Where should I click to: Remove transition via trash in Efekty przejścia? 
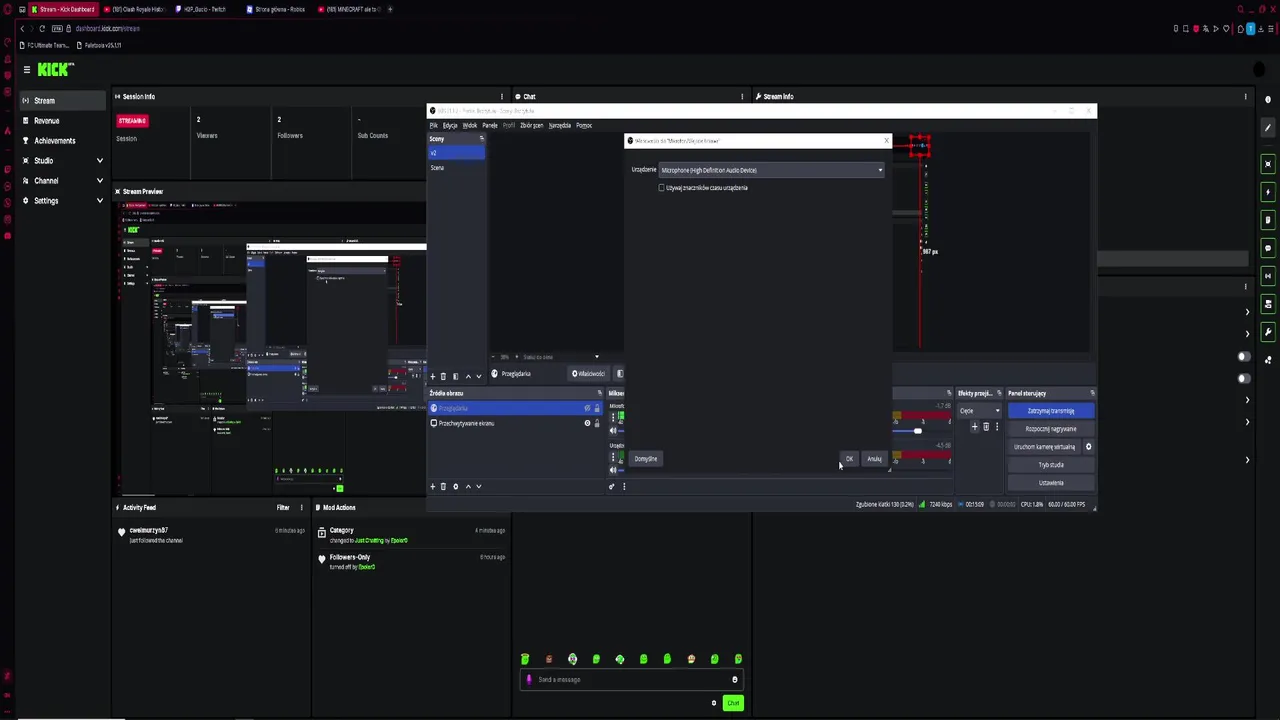[x=986, y=427]
